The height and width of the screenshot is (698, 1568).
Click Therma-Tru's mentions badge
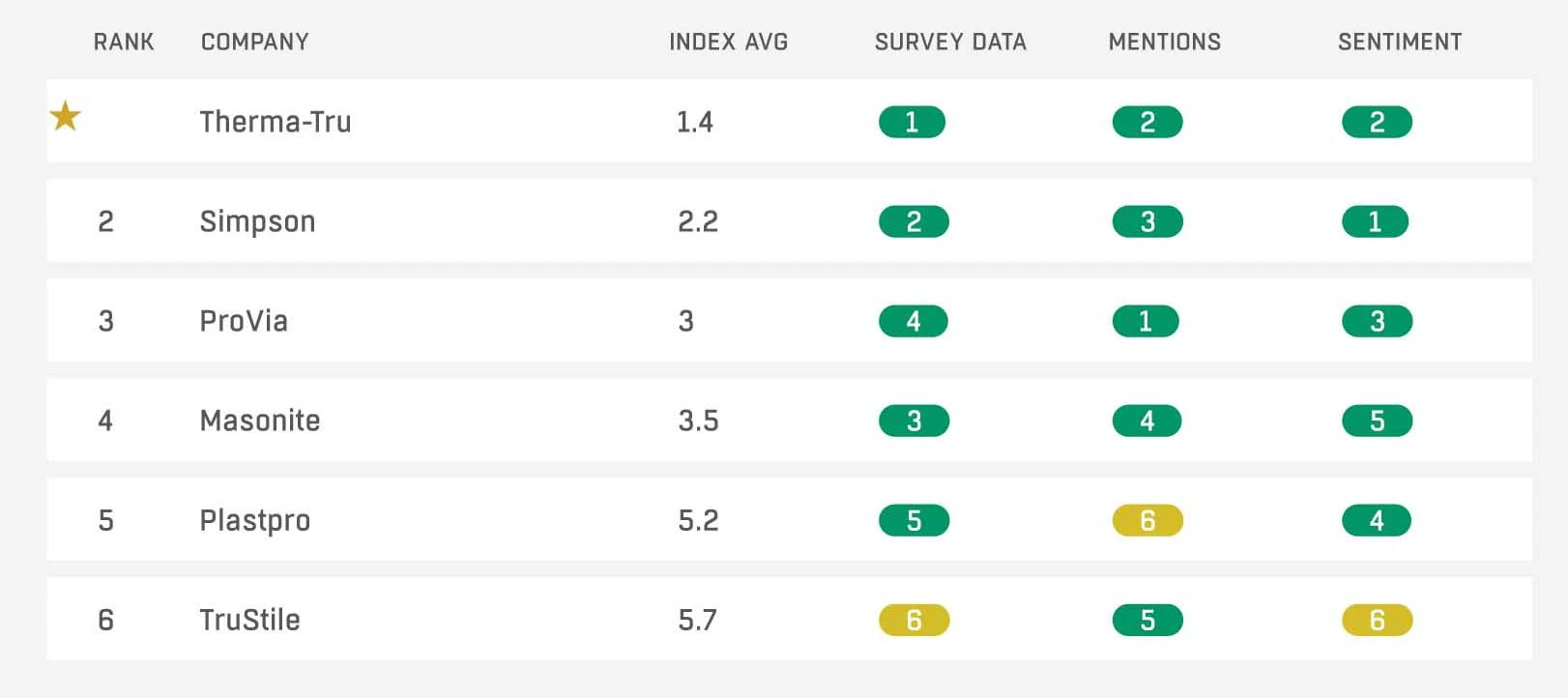[x=1147, y=122]
